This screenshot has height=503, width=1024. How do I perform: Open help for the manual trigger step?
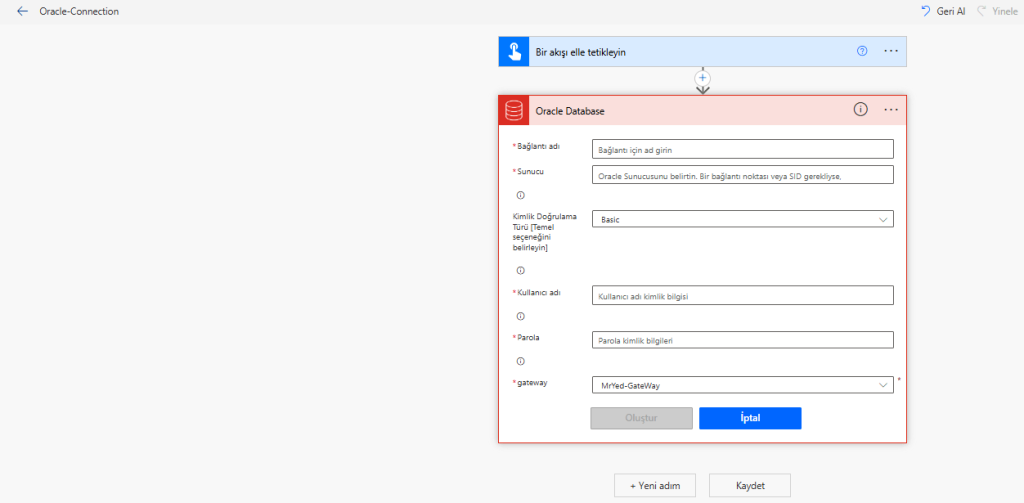pyautogui.click(x=862, y=52)
